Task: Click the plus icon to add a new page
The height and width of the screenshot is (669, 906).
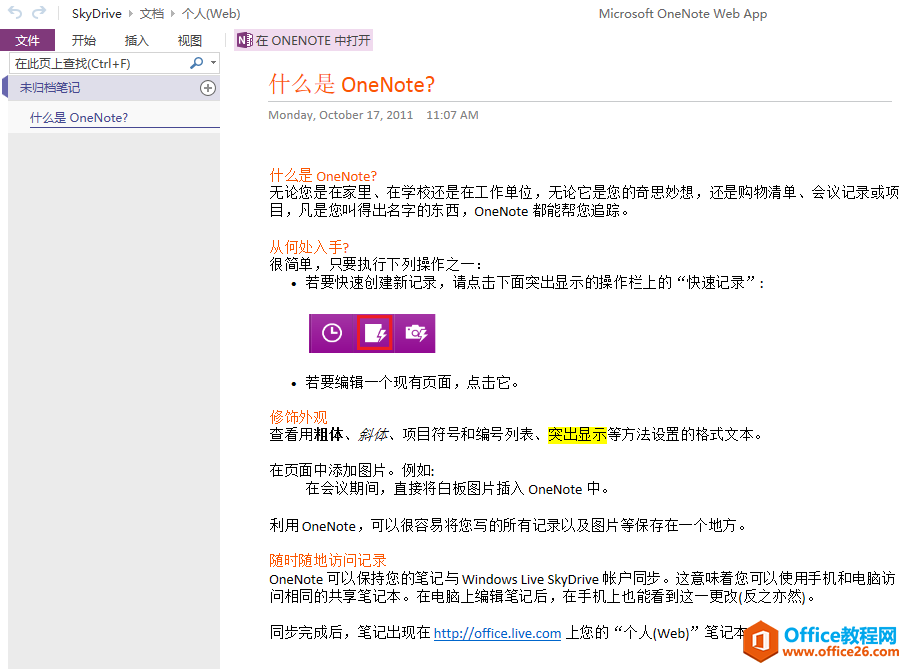Action: pyautogui.click(x=207, y=88)
